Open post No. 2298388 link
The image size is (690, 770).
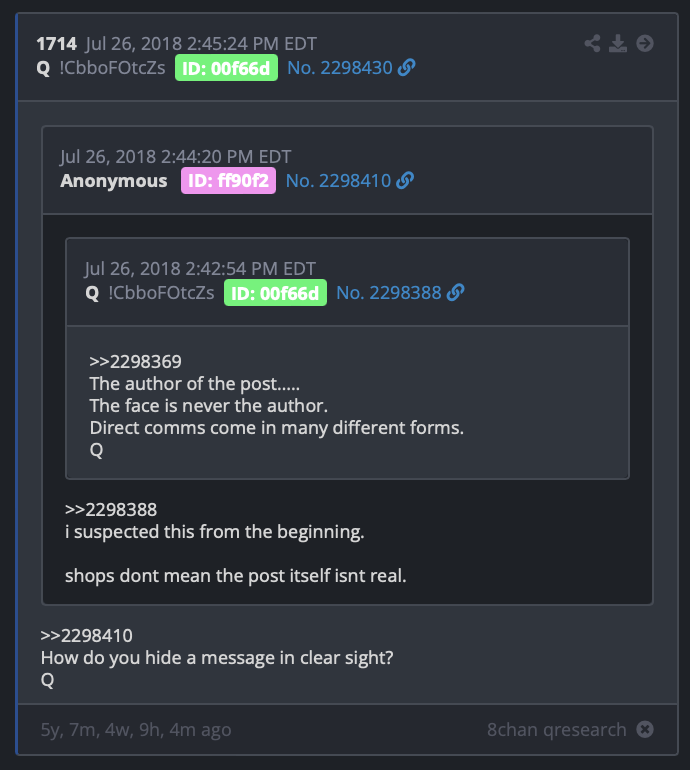[x=389, y=293]
